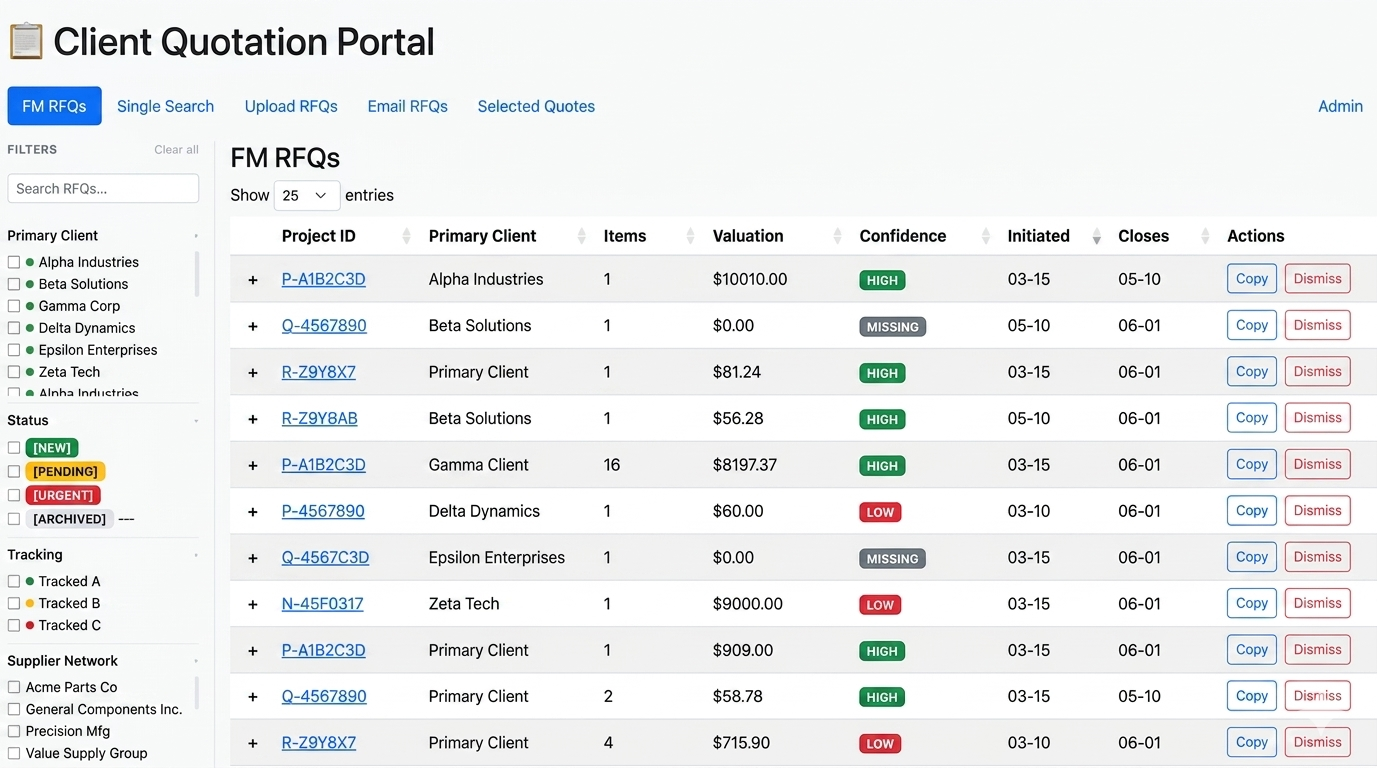Check the Value Supply Group checkbox
Viewport: 1377px width, 768px height.
(x=14, y=753)
